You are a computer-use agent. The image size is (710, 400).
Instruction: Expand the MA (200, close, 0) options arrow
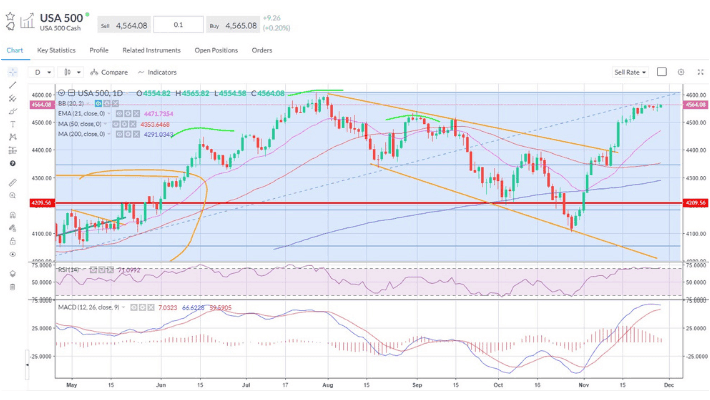click(x=109, y=134)
